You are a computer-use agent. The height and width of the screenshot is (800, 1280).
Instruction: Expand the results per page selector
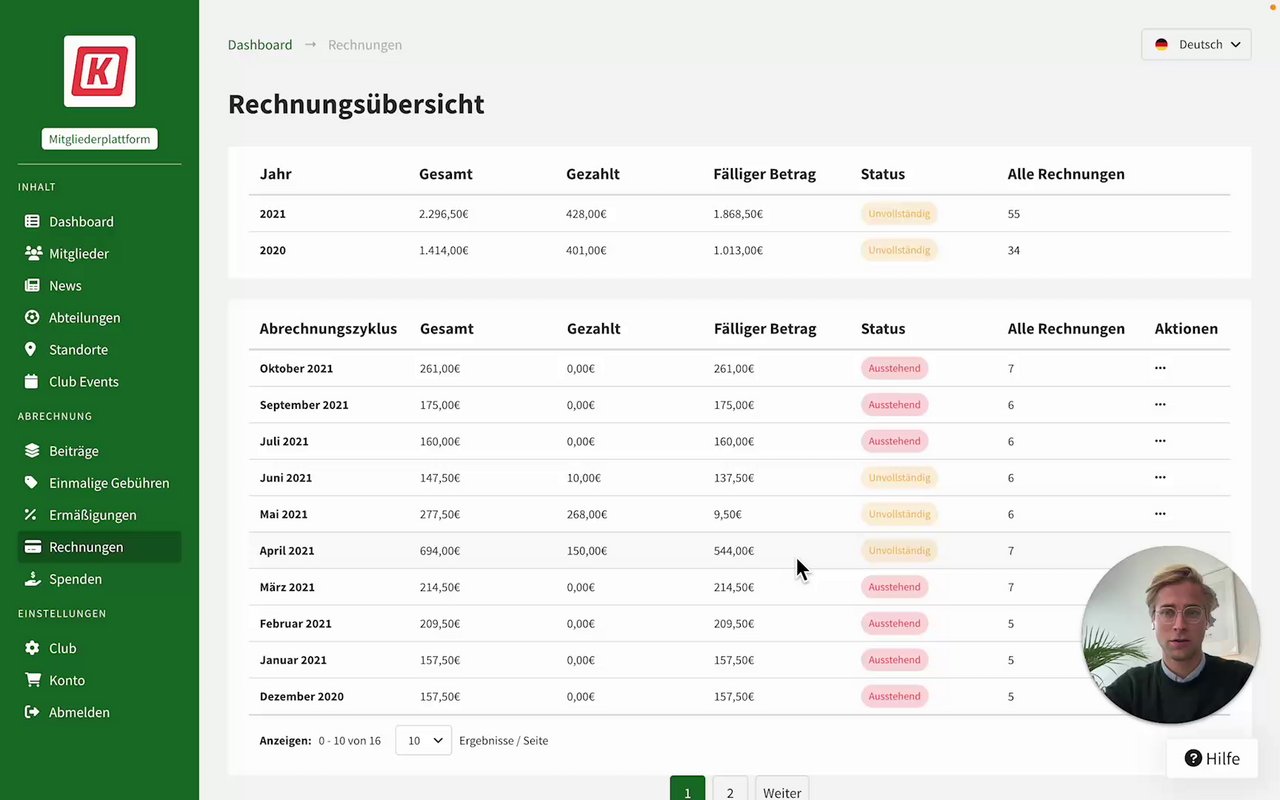tap(424, 741)
